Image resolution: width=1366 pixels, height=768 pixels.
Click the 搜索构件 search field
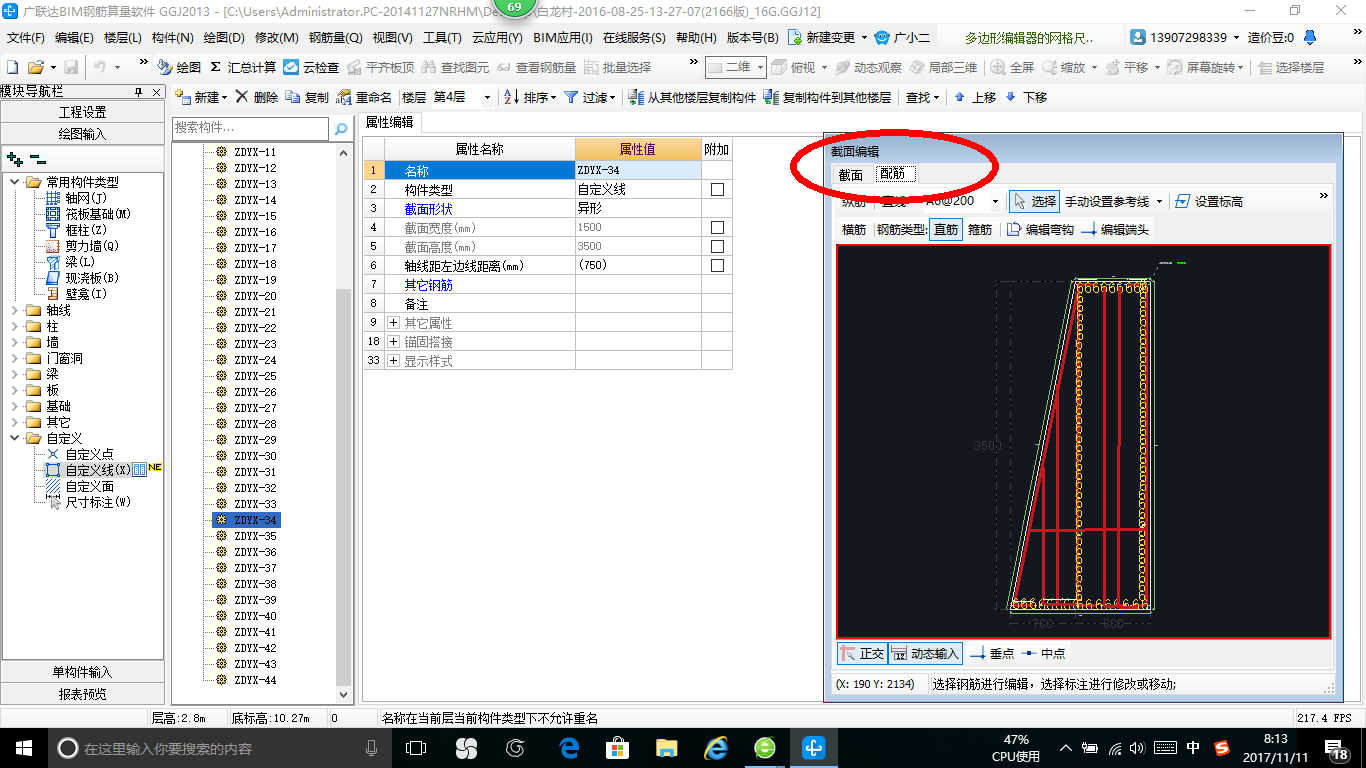250,128
